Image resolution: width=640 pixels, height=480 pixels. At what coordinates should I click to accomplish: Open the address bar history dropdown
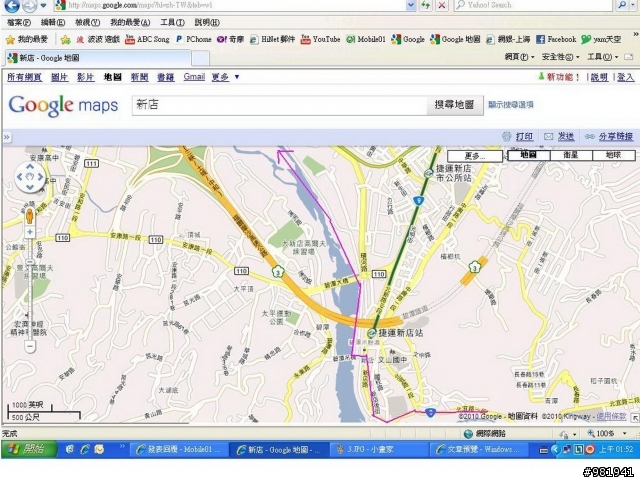[x=411, y=5]
